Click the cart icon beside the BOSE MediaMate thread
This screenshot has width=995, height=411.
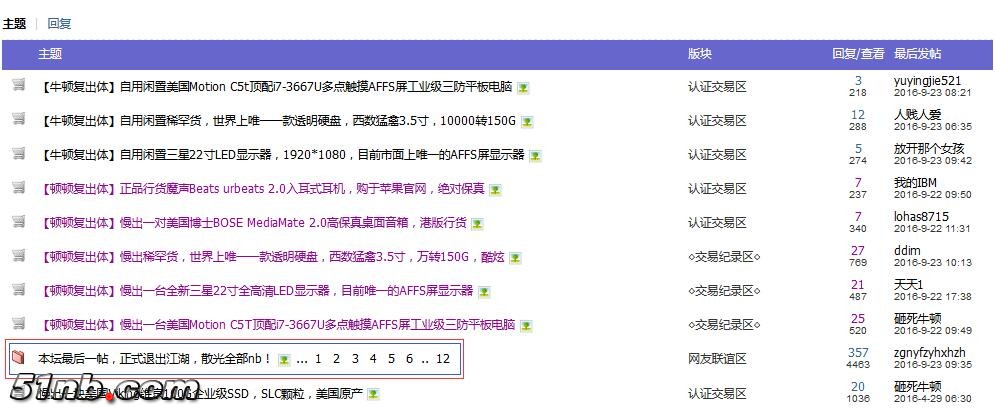(18, 221)
